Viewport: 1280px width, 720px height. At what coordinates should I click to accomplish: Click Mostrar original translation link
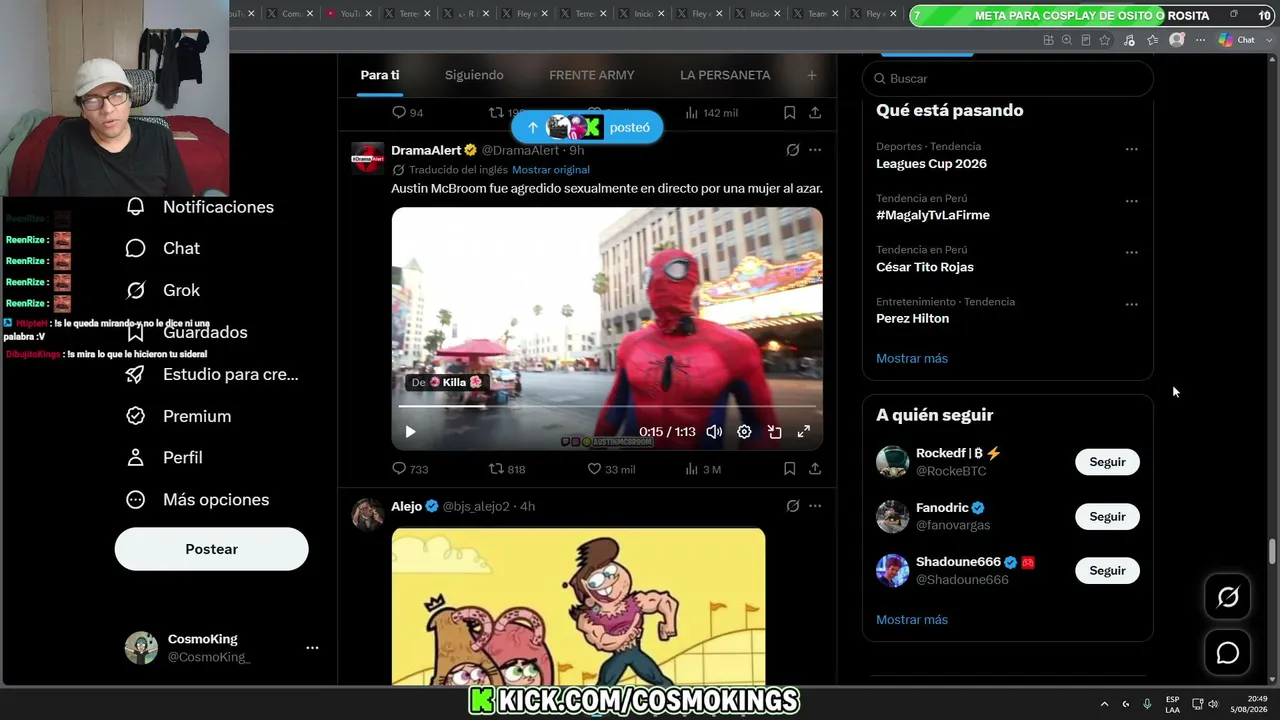tap(551, 170)
